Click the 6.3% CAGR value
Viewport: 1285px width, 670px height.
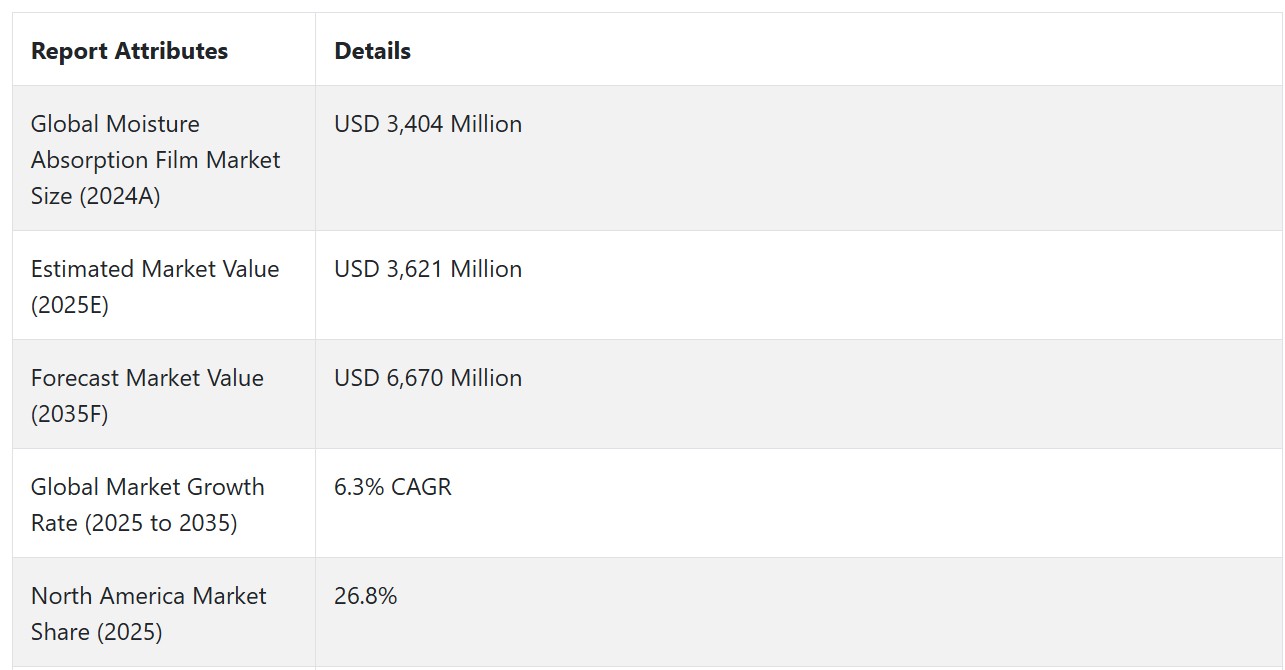click(393, 487)
